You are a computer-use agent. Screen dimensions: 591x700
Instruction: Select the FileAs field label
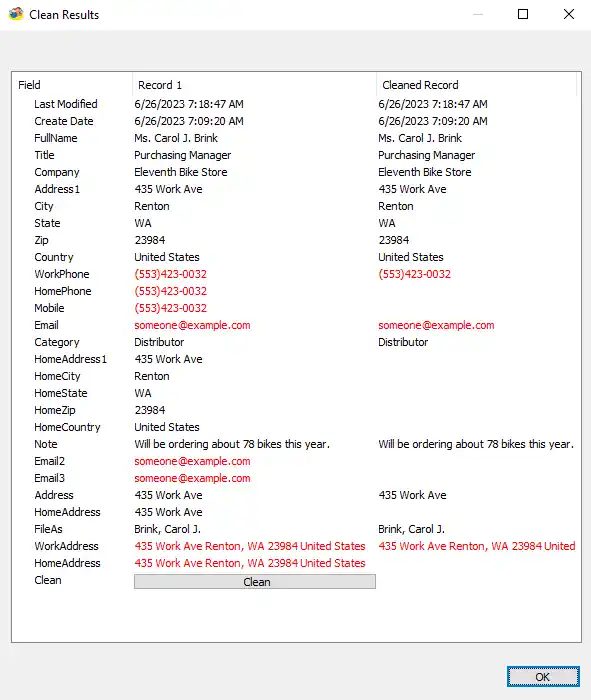(x=48, y=529)
